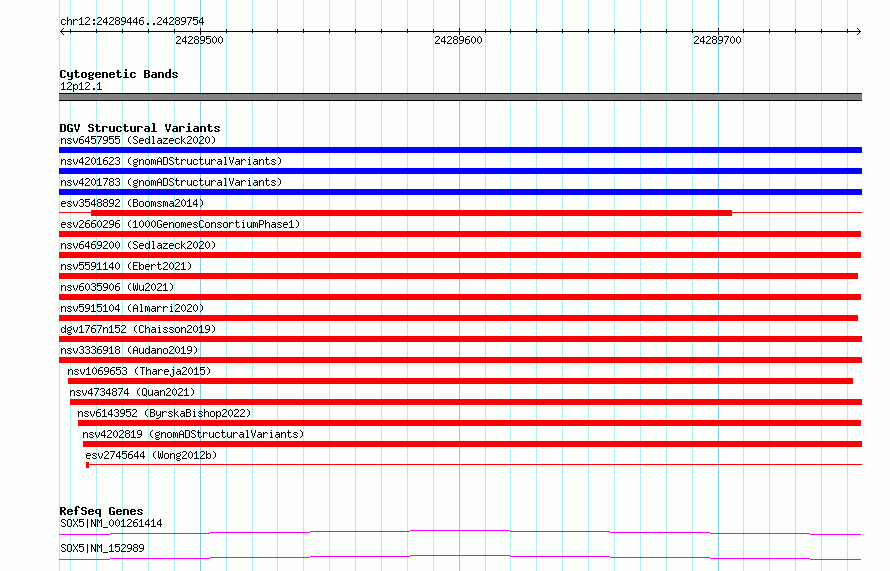
Task: Open the nsv4201783 (gnomADStructuralVariants) label
Action: [x=171, y=182]
